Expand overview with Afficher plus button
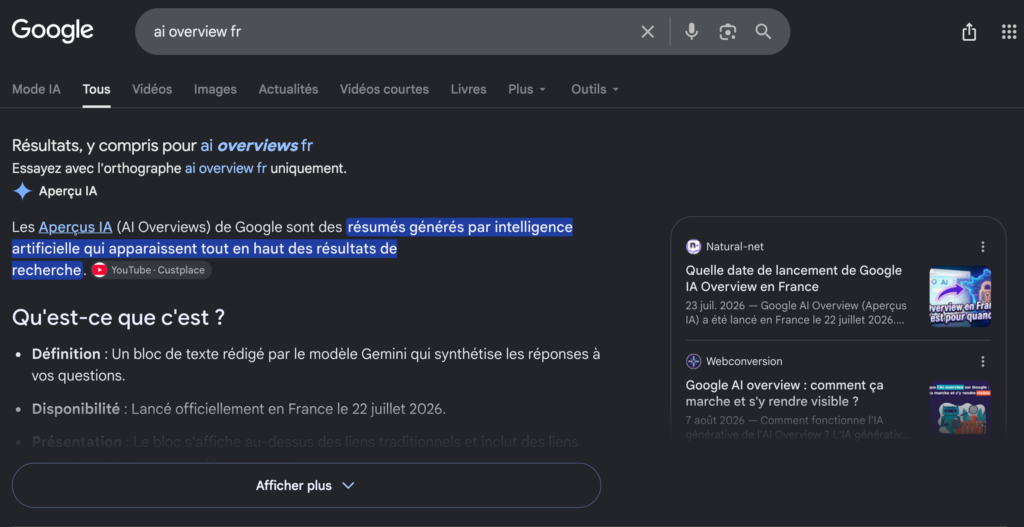The image size is (1024, 527). click(x=306, y=485)
